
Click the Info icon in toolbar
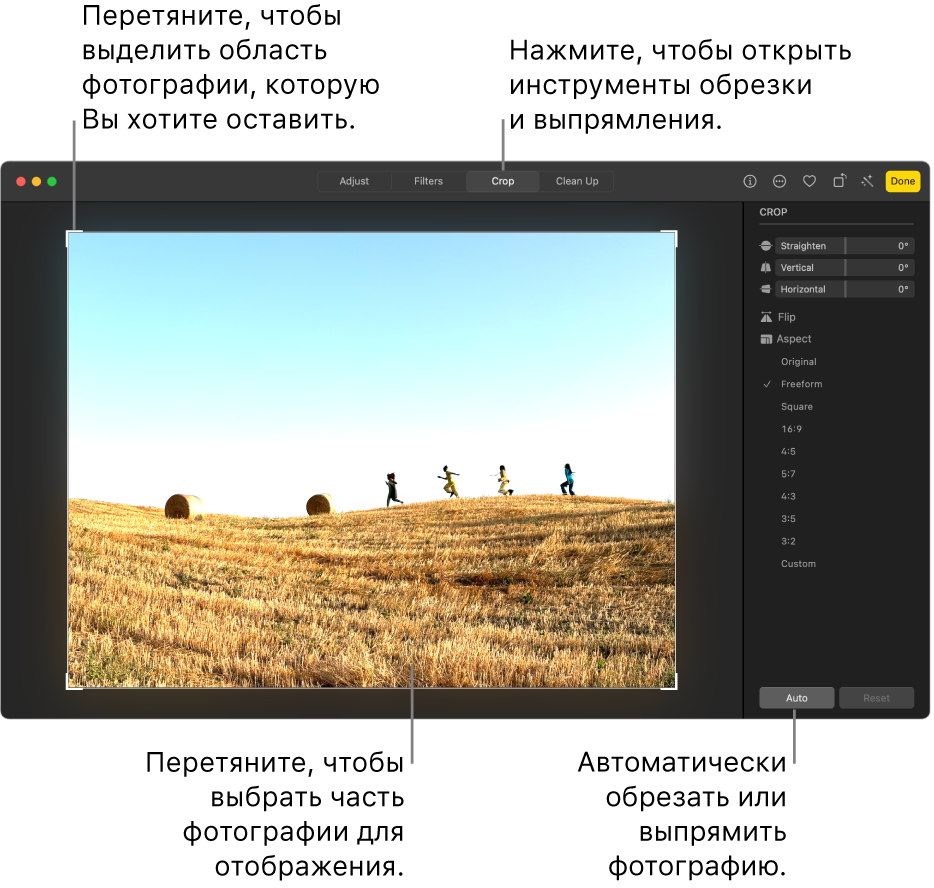tap(750, 181)
